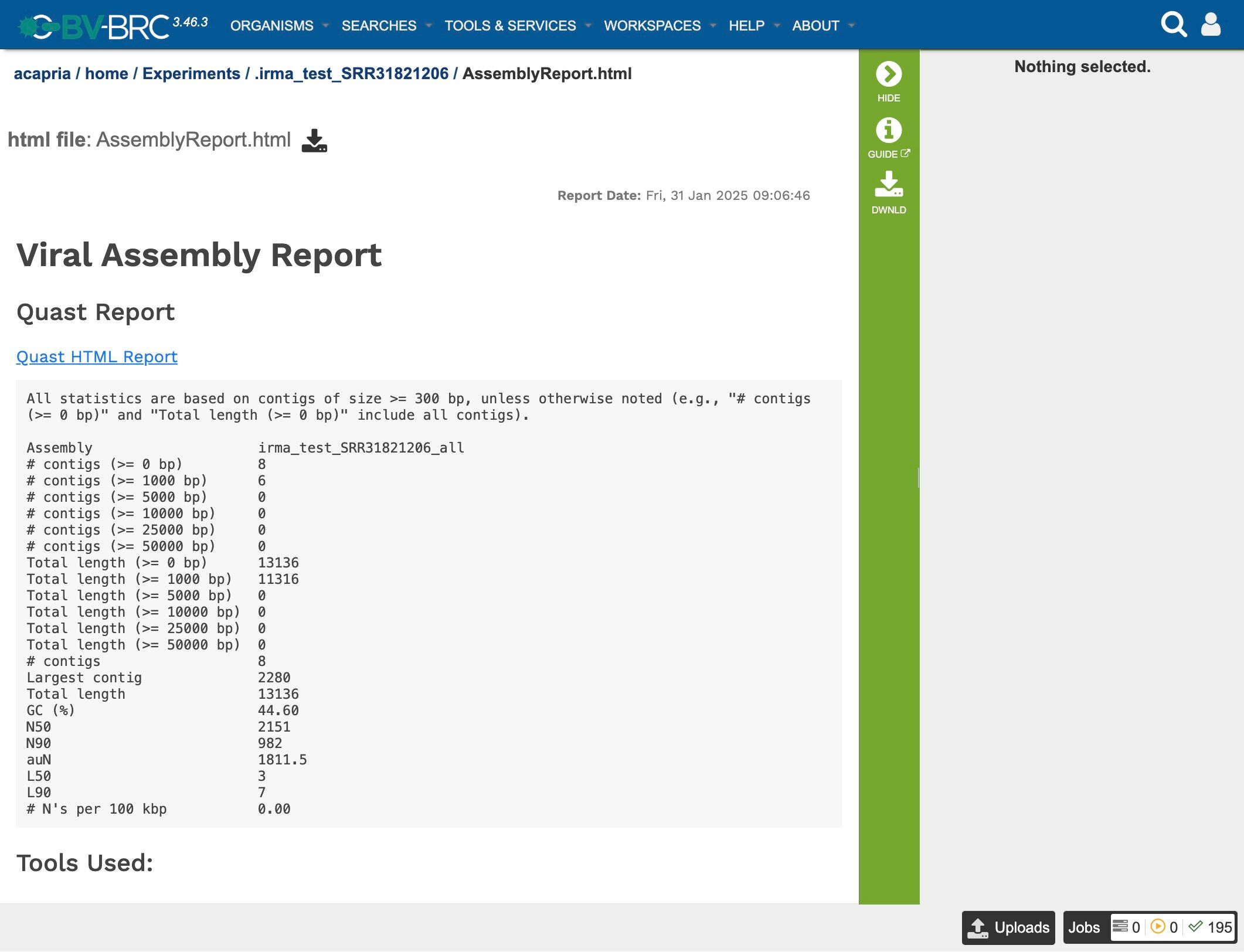
Task: Click the DWNLD download icon
Action: point(888,185)
